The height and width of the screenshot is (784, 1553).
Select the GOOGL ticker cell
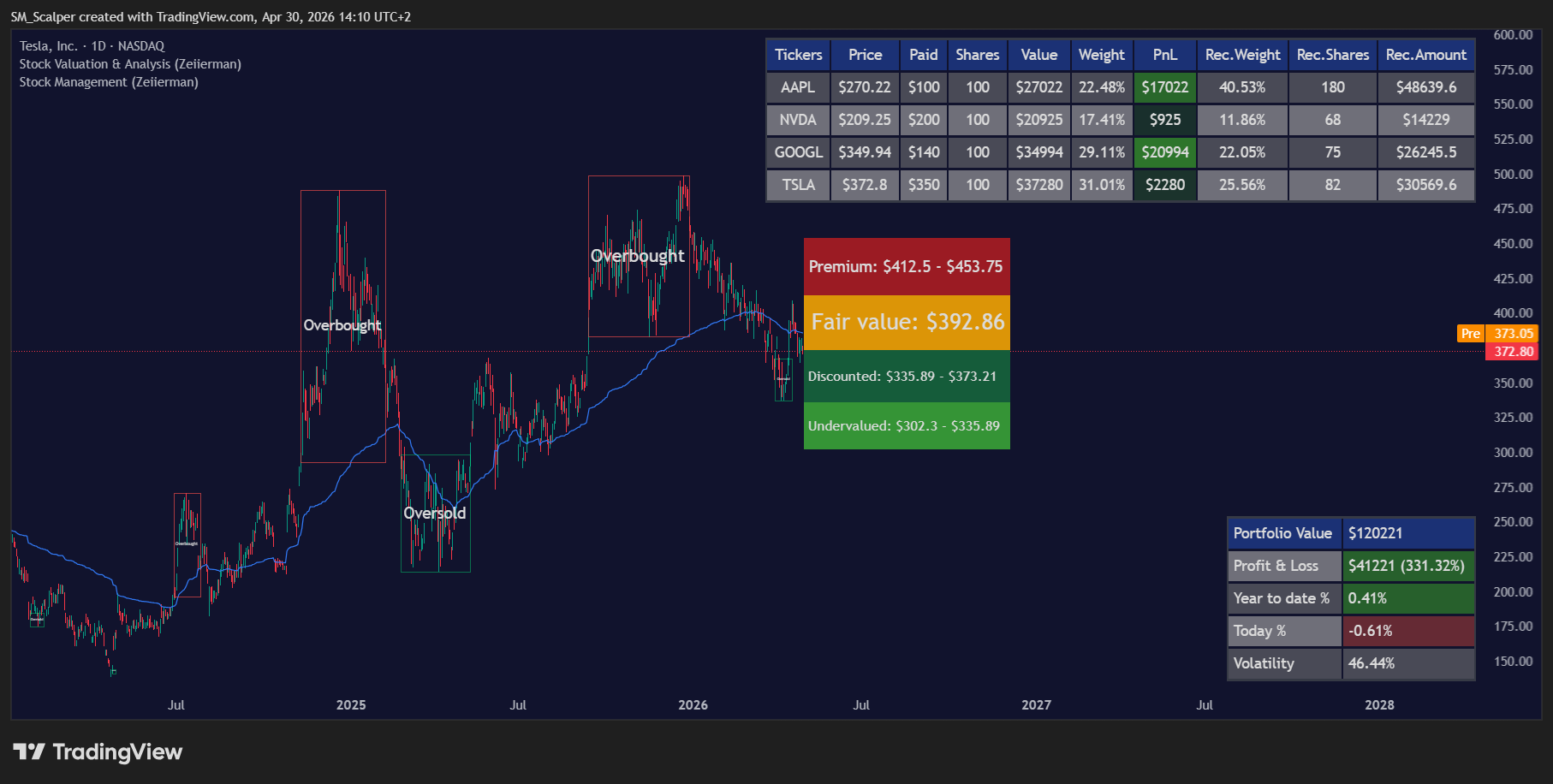tap(798, 152)
